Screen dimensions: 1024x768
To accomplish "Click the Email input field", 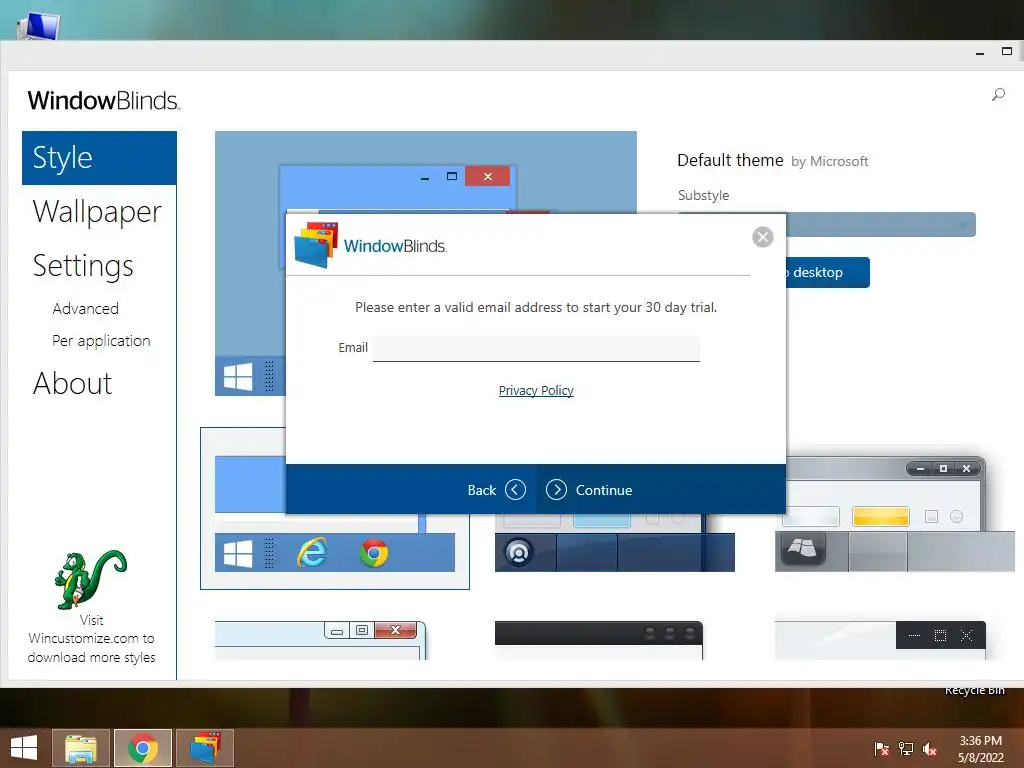I will (x=536, y=348).
